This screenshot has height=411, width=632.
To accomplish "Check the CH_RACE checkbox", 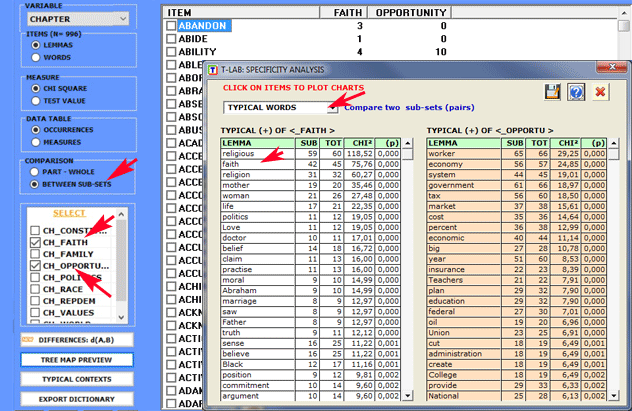I will (35, 289).
